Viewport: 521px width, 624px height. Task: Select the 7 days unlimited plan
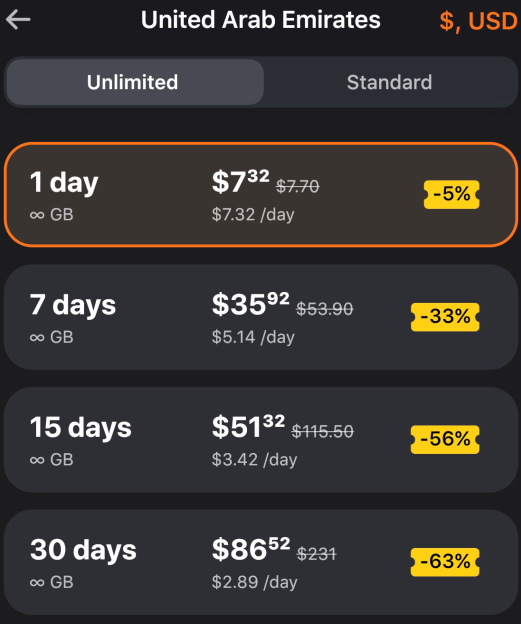261,317
